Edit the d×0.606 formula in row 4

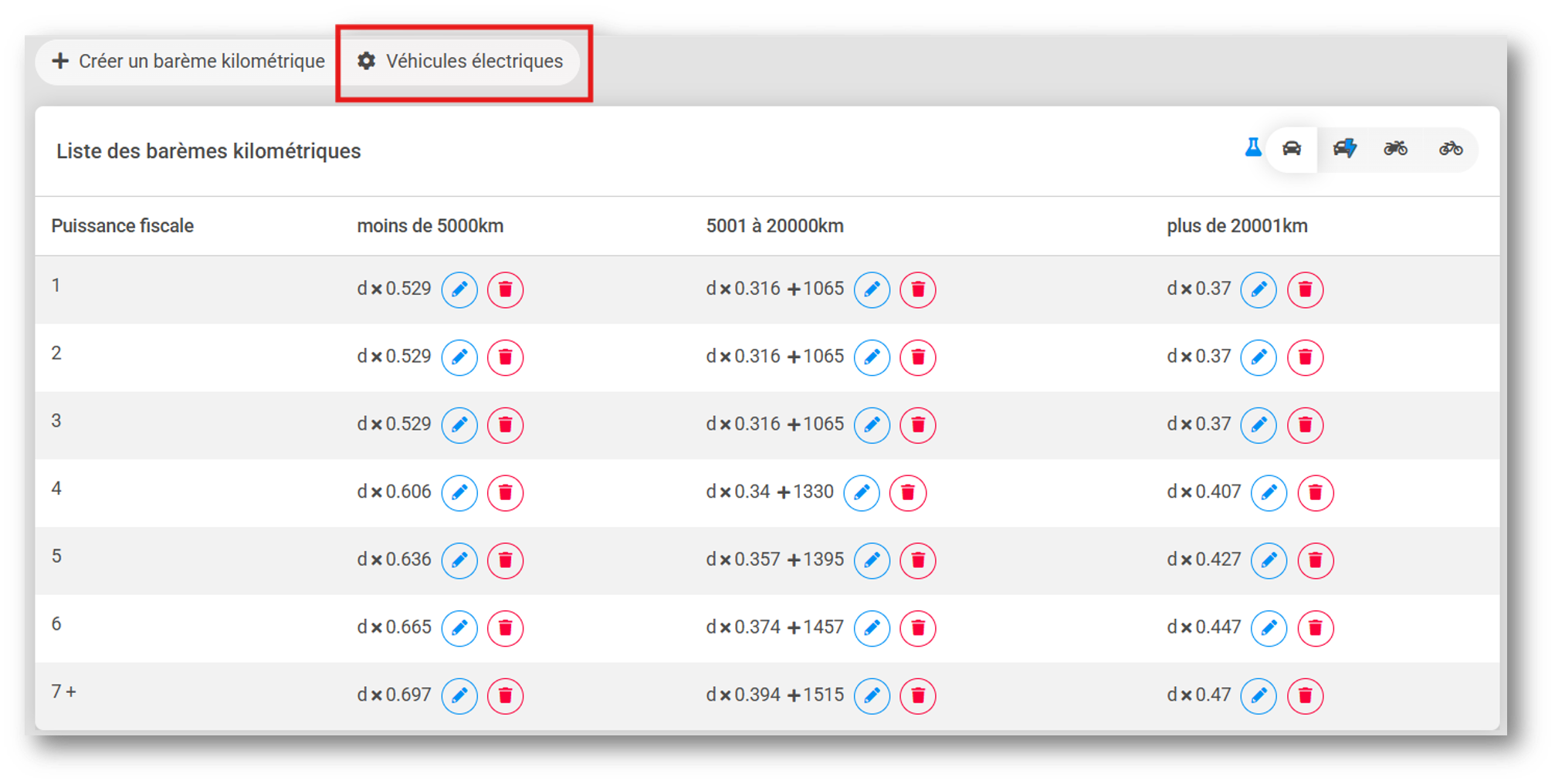459,492
